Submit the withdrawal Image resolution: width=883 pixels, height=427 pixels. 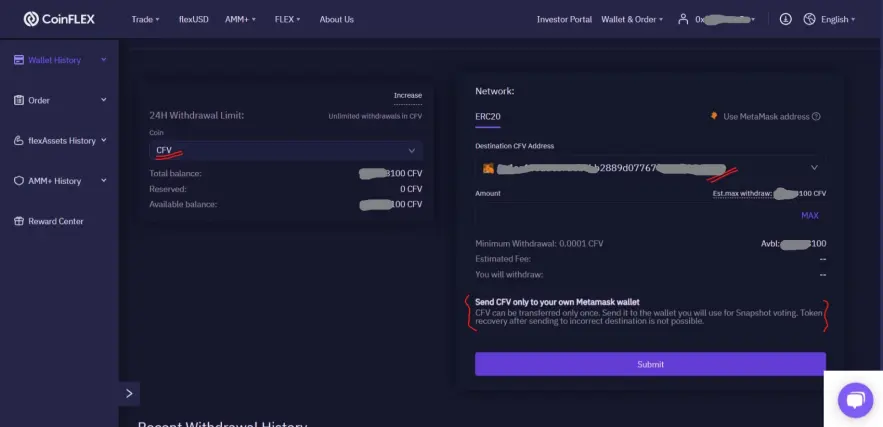coord(650,364)
